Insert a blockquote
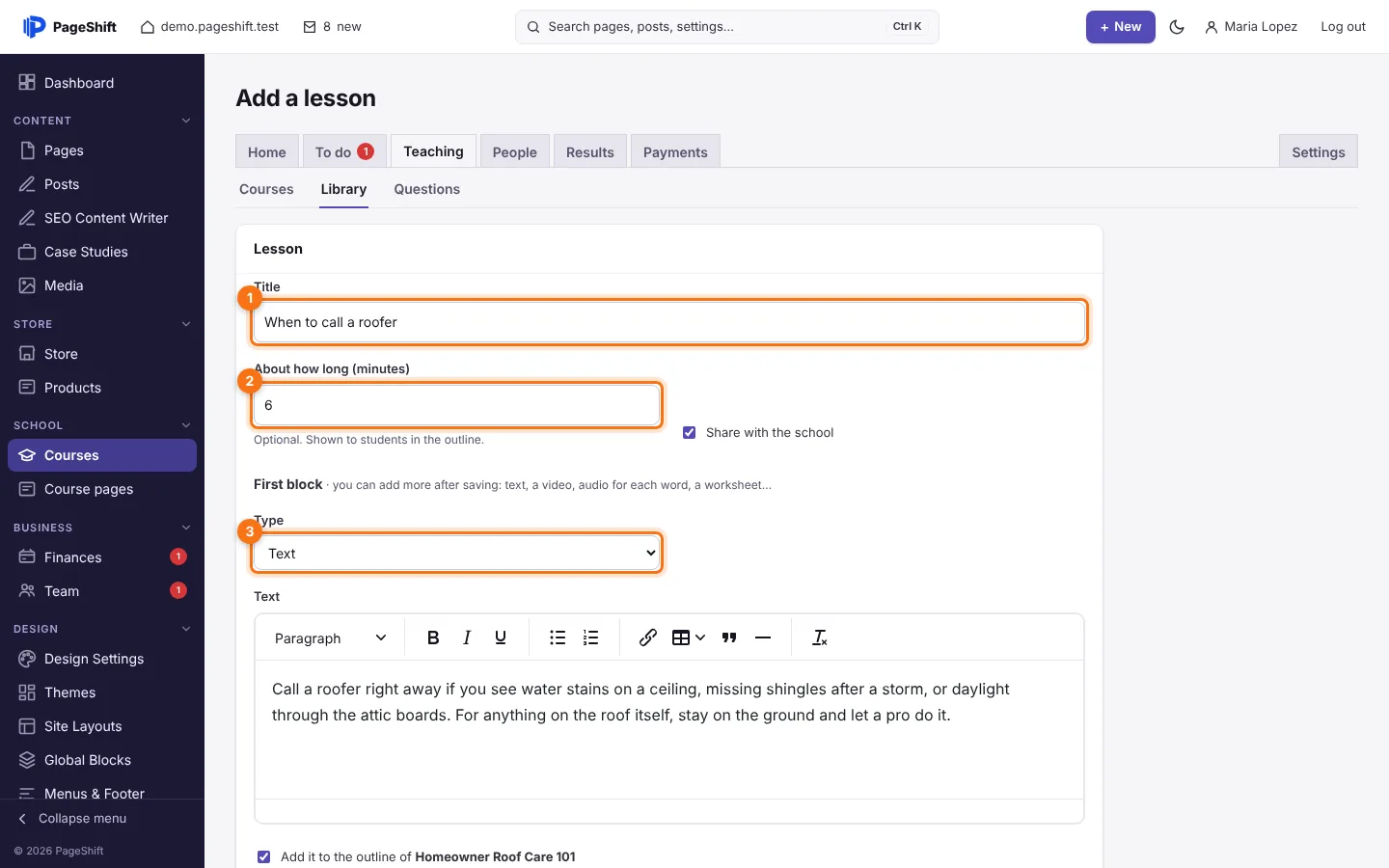Viewport: 1389px width, 868px height. (729, 637)
